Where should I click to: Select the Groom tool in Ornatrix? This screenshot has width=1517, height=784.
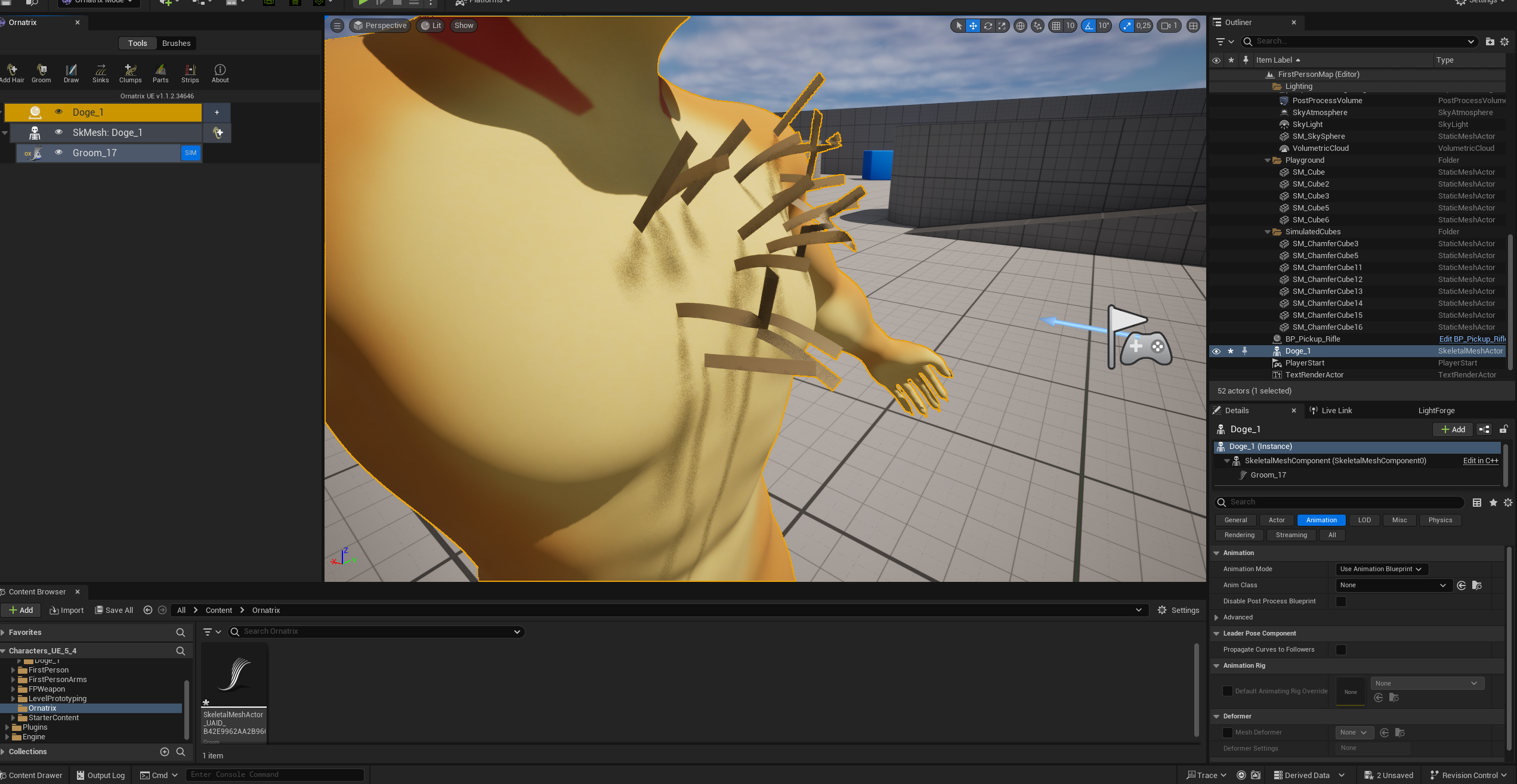(x=41, y=73)
